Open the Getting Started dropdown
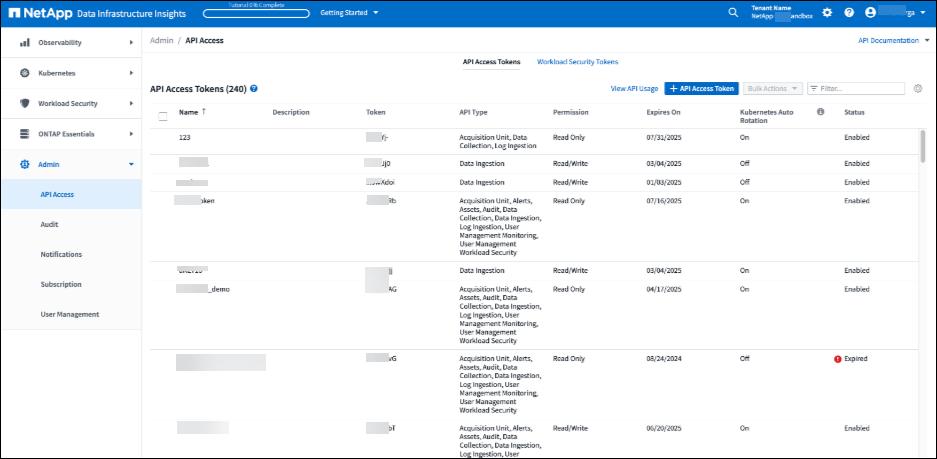 [349, 13]
